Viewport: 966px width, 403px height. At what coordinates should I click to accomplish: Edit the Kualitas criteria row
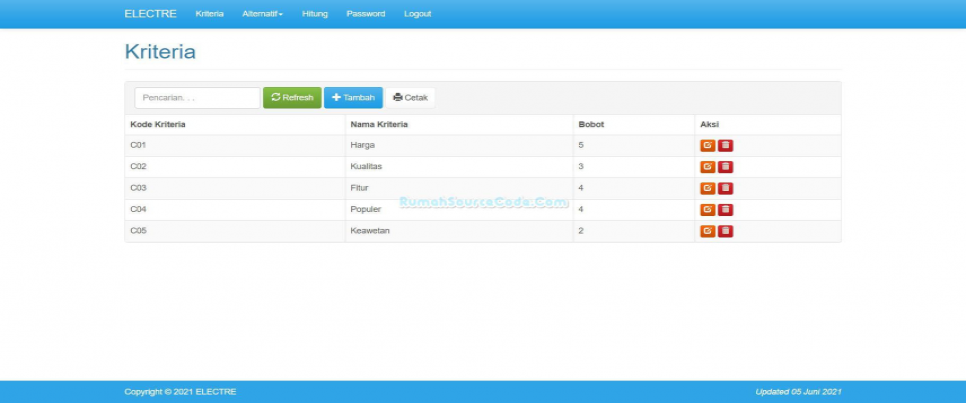[x=708, y=167]
